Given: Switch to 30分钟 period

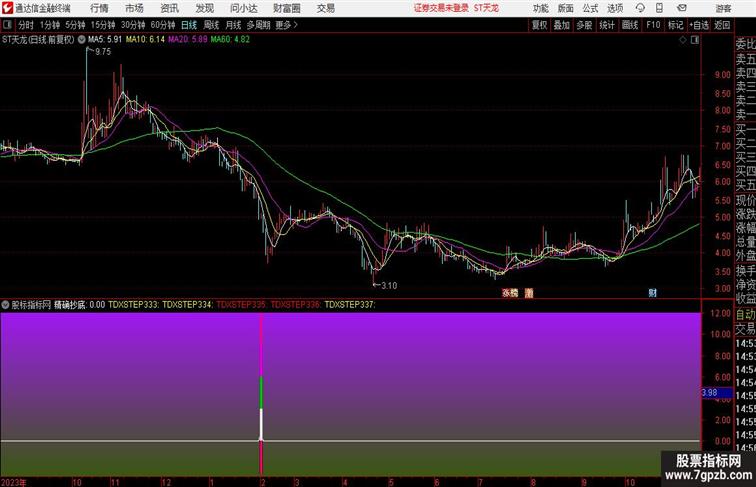Looking at the screenshot, I should pos(133,25).
